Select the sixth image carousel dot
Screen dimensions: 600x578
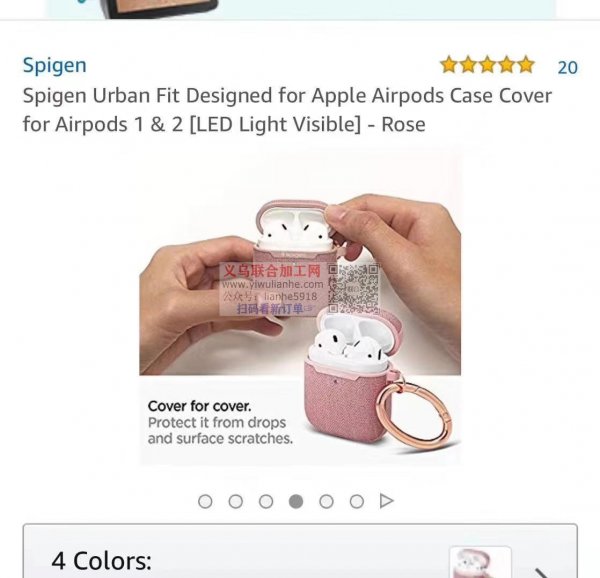pos(357,501)
